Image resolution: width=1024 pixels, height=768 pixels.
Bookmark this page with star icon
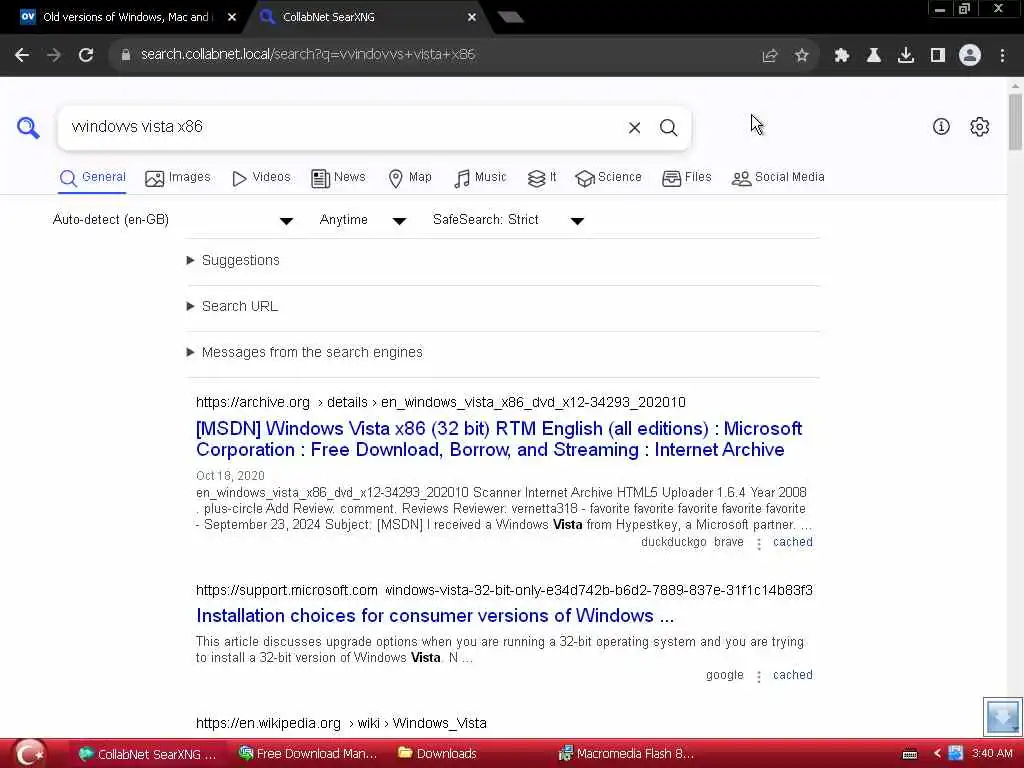[x=802, y=56]
